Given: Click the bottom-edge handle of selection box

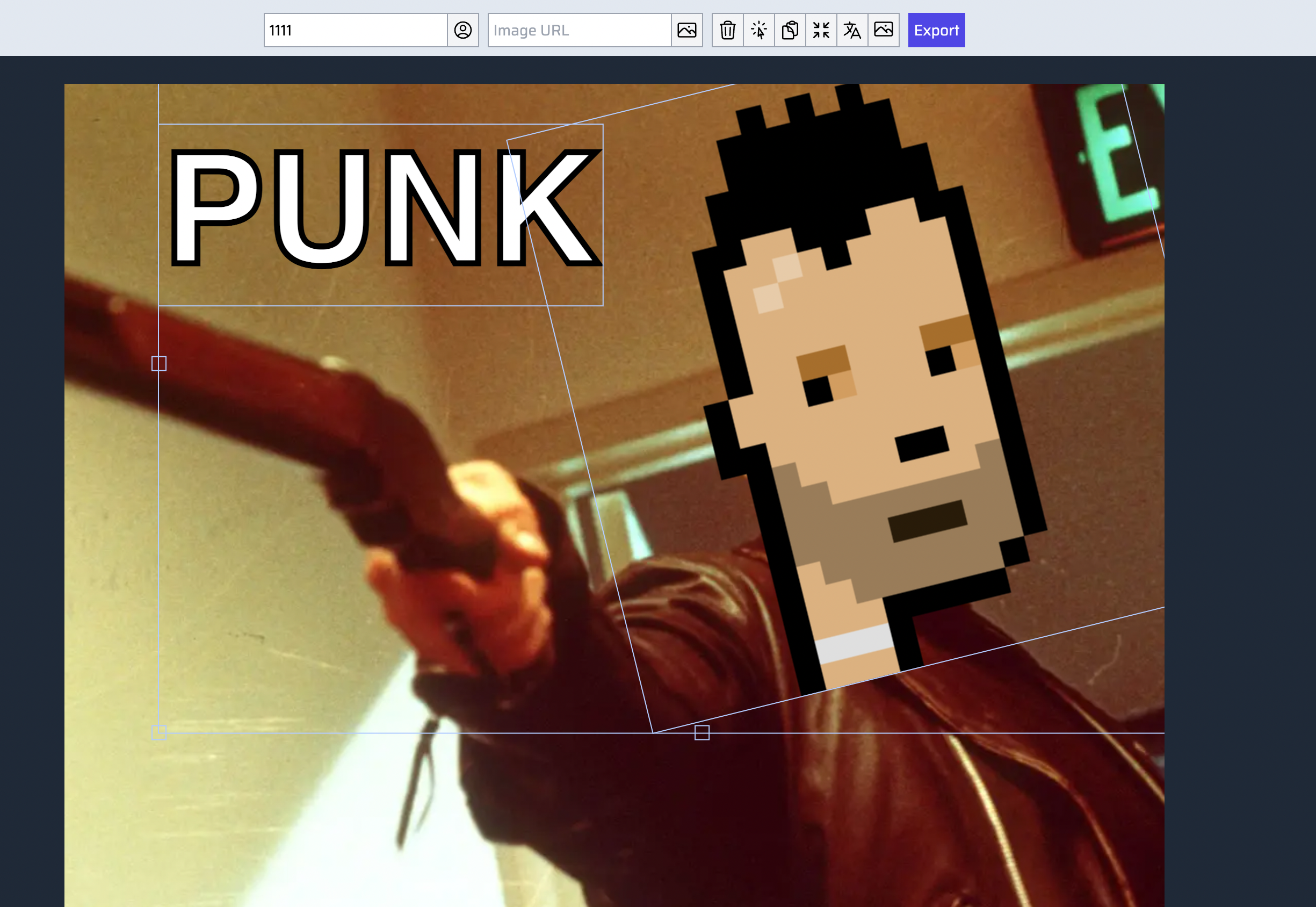Looking at the screenshot, I should (702, 732).
